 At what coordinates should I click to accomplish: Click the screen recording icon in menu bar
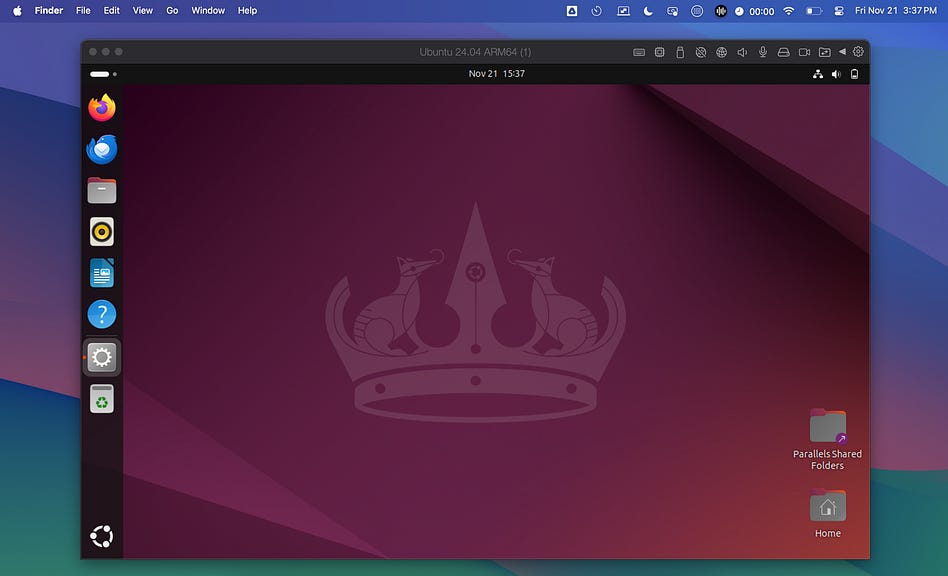pyautogui.click(x=672, y=11)
